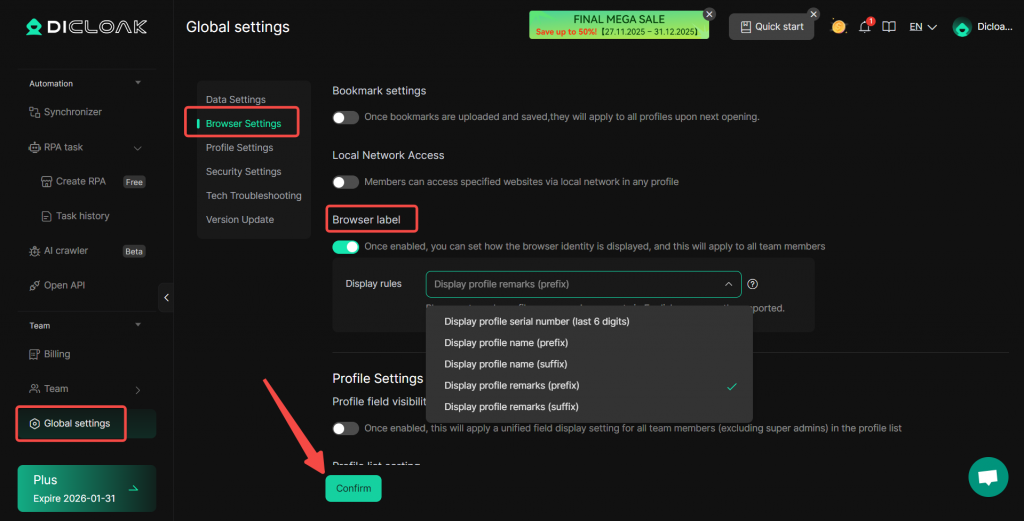Click the help question mark icon
1024x521 pixels.
pyautogui.click(x=753, y=284)
